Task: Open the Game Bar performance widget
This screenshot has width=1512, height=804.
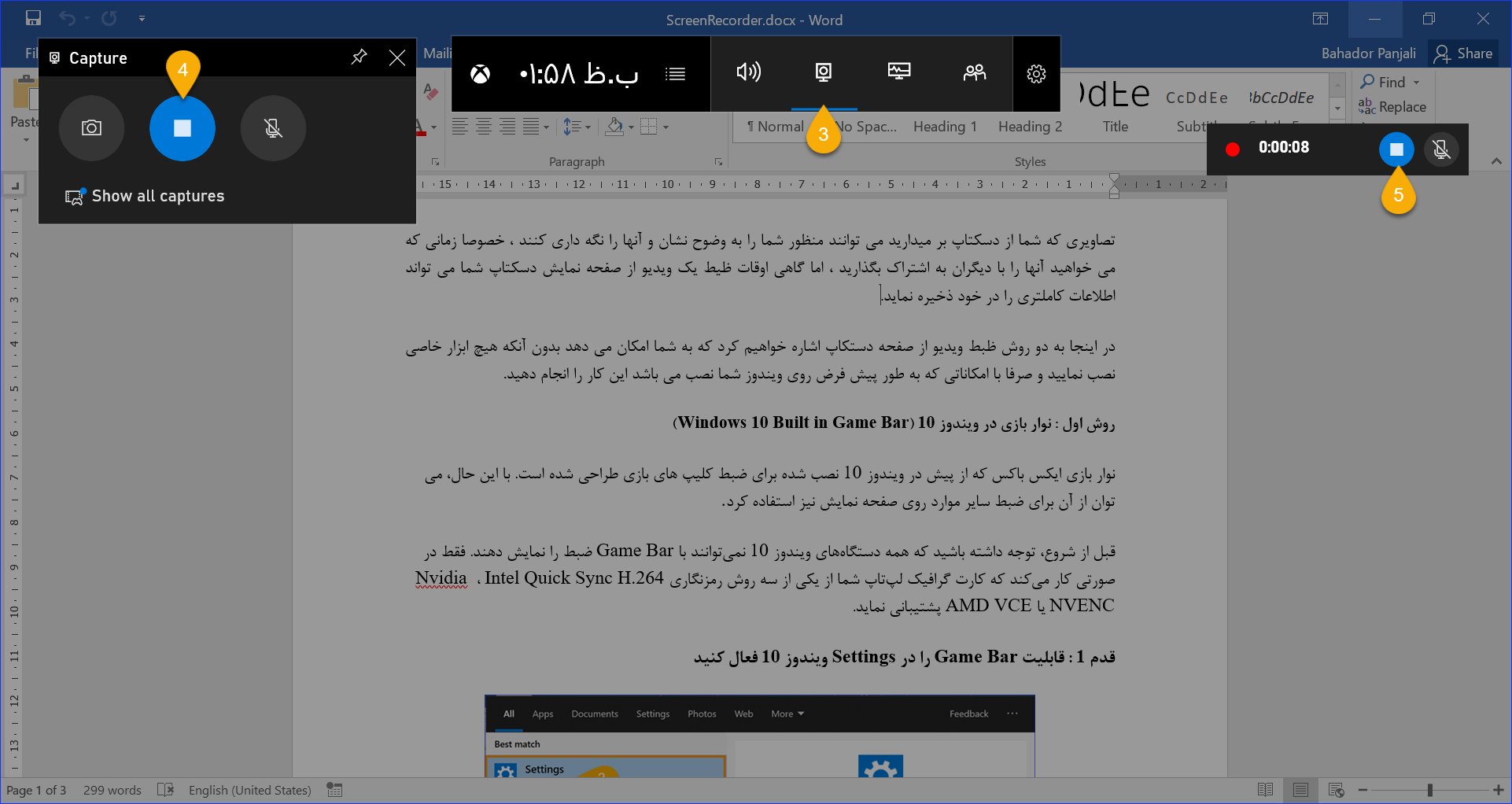Action: click(x=899, y=72)
